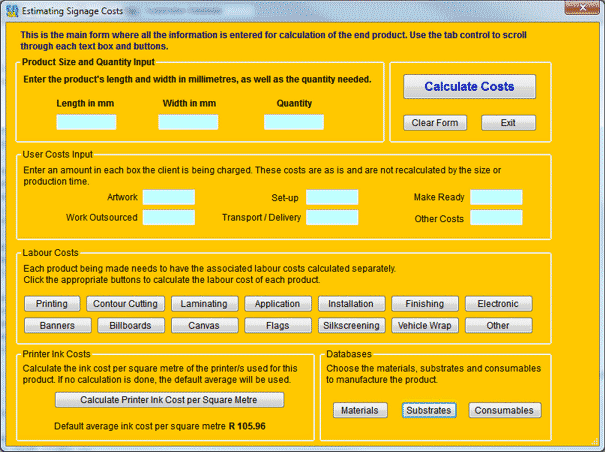This screenshot has width=605, height=452.
Task: Click the Exit button
Action: pos(508,123)
